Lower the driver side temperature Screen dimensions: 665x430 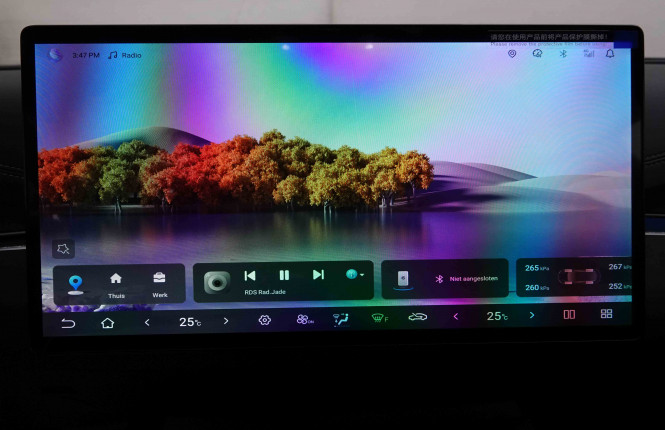click(148, 321)
